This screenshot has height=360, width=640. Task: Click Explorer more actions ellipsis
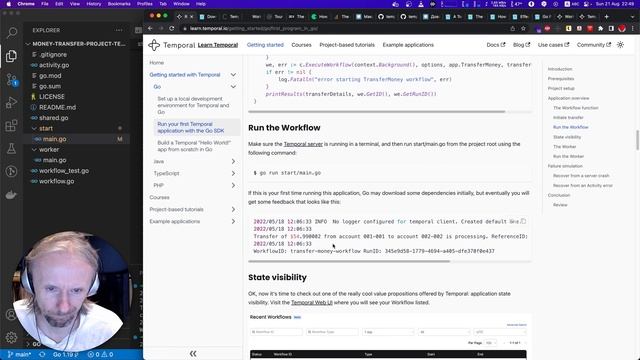[119, 30]
